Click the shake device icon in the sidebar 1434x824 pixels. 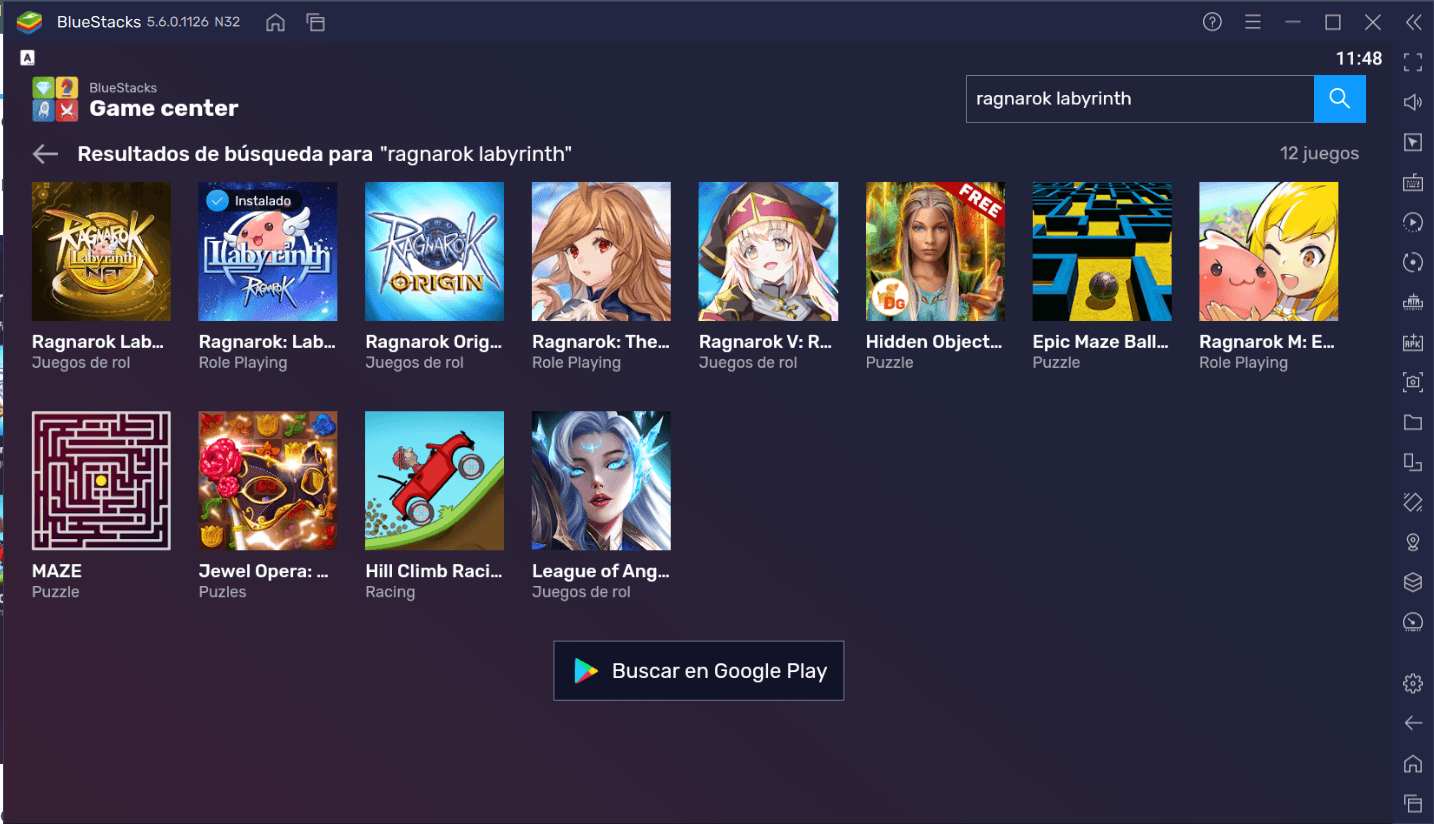(1413, 502)
